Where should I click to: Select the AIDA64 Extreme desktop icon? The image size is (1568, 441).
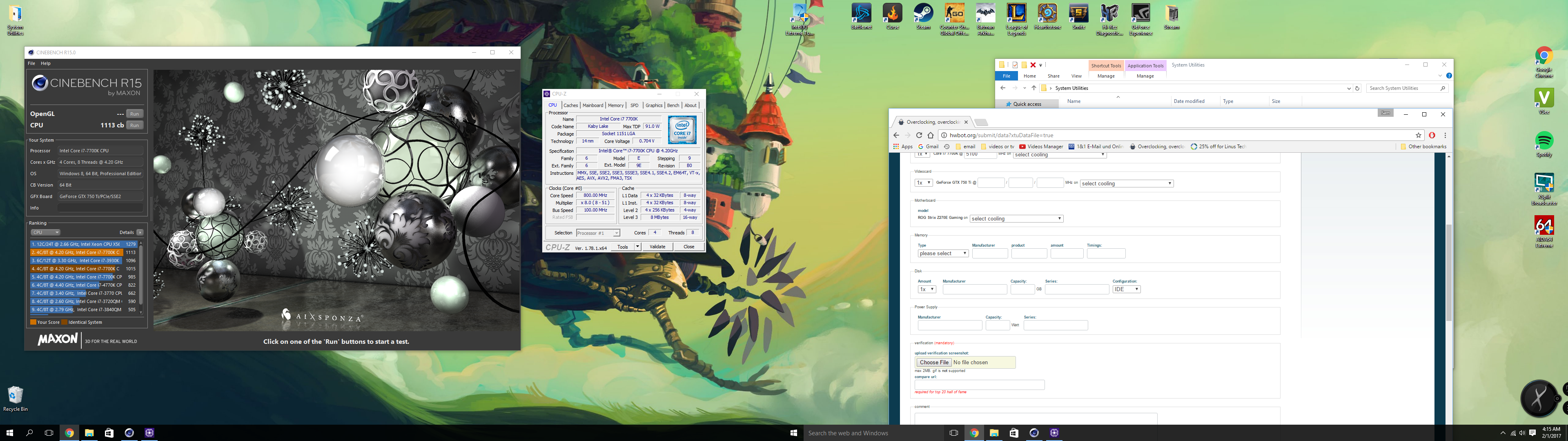tap(1543, 232)
